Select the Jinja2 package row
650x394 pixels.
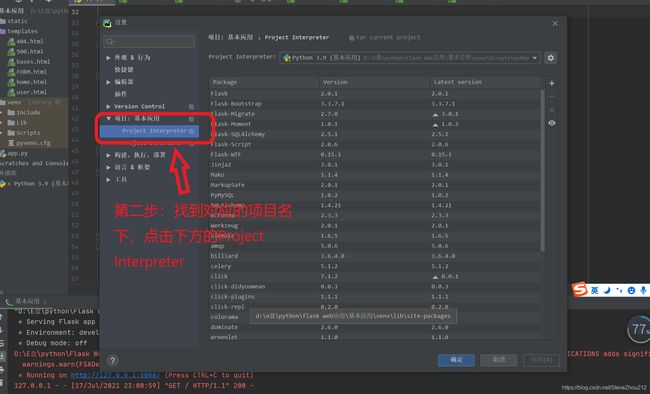pos(375,165)
